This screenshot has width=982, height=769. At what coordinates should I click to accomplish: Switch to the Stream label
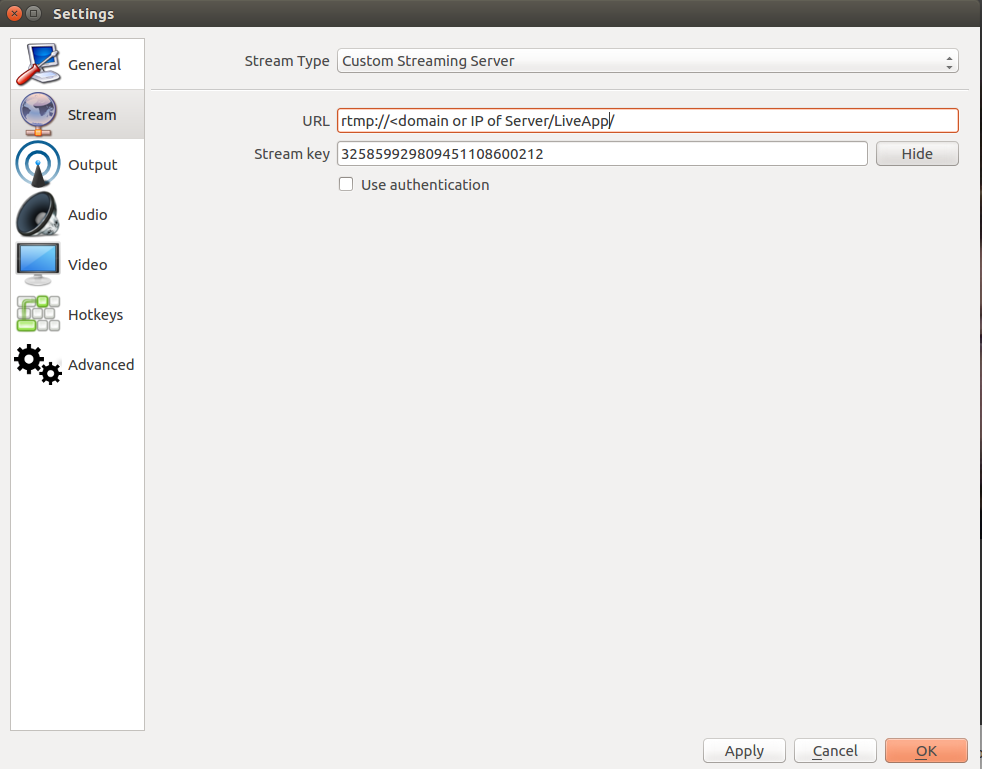(x=92, y=115)
